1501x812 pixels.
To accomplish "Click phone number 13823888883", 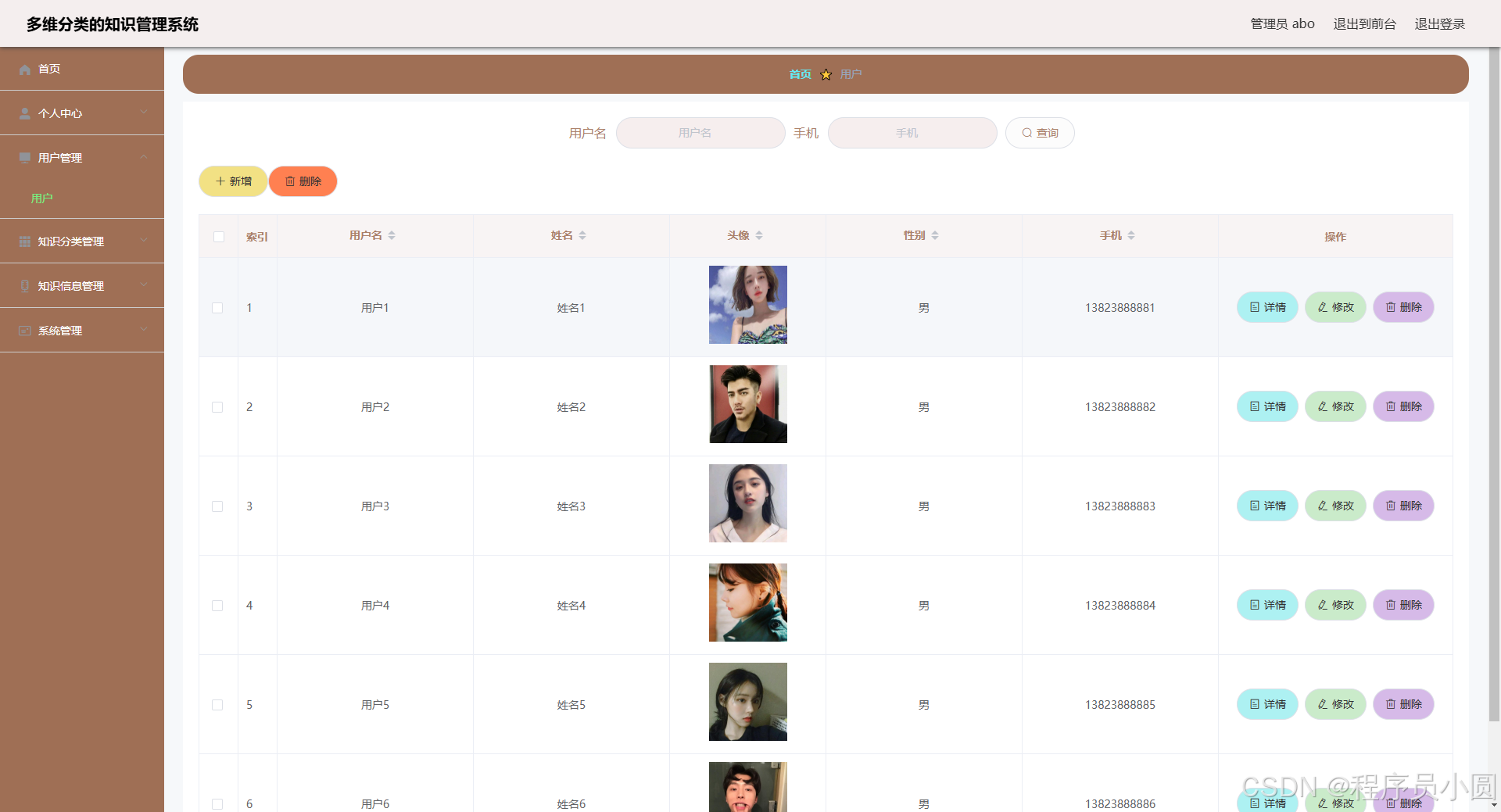I will point(1119,506).
